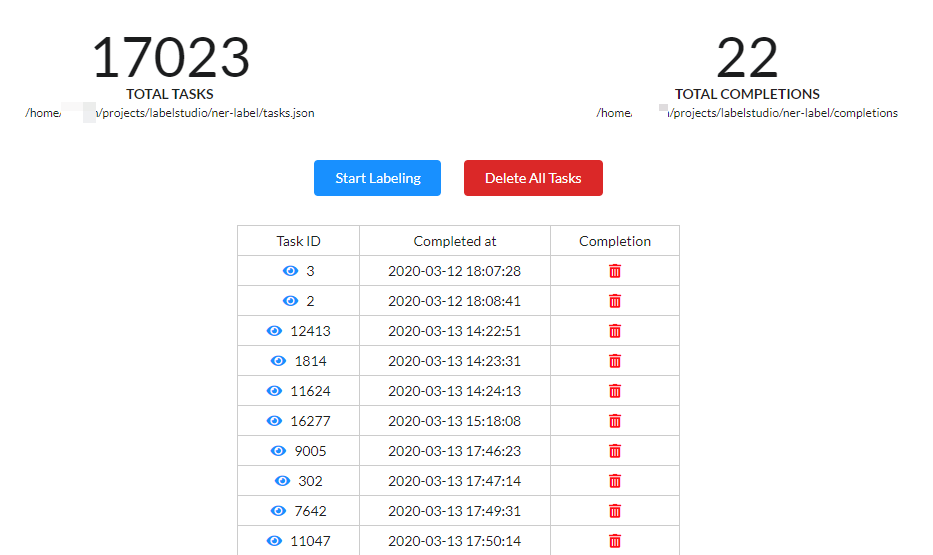Click timestamp 2020-03-13 17:49:31

[x=455, y=511]
